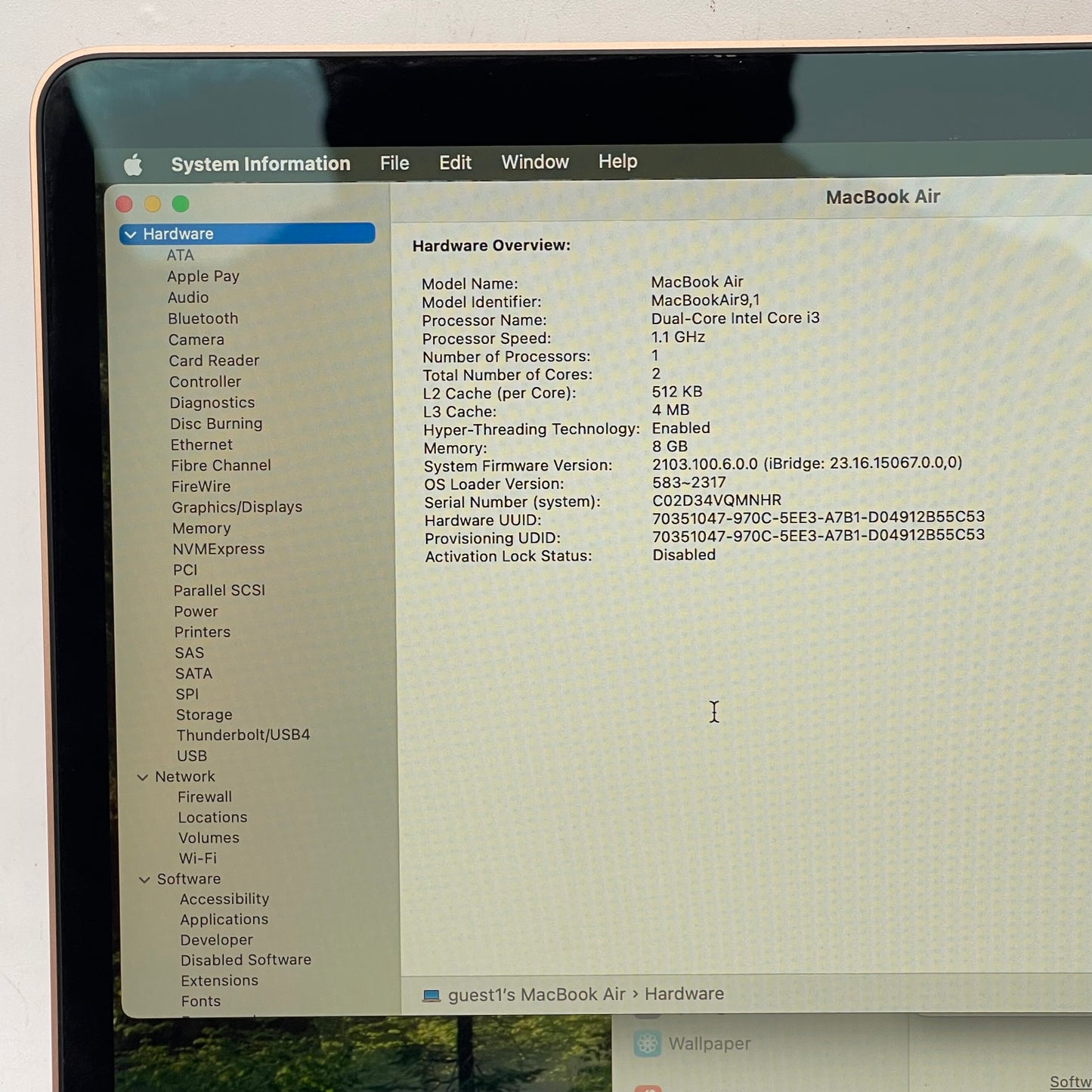Viewport: 1092px width, 1092px height.
Task: Select NVMExpress in the sidebar
Action: pyautogui.click(x=219, y=549)
